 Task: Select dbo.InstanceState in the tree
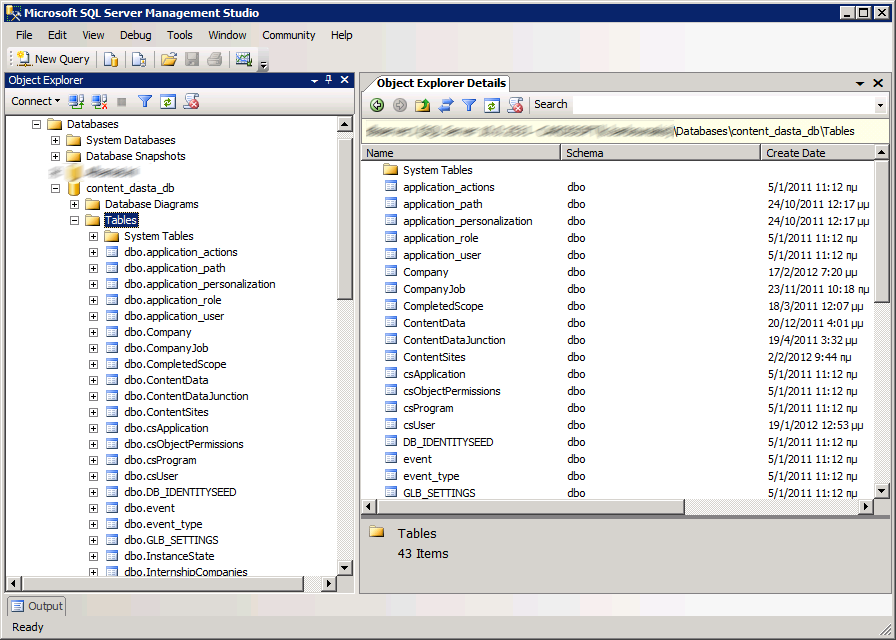pyautogui.click(x=169, y=556)
